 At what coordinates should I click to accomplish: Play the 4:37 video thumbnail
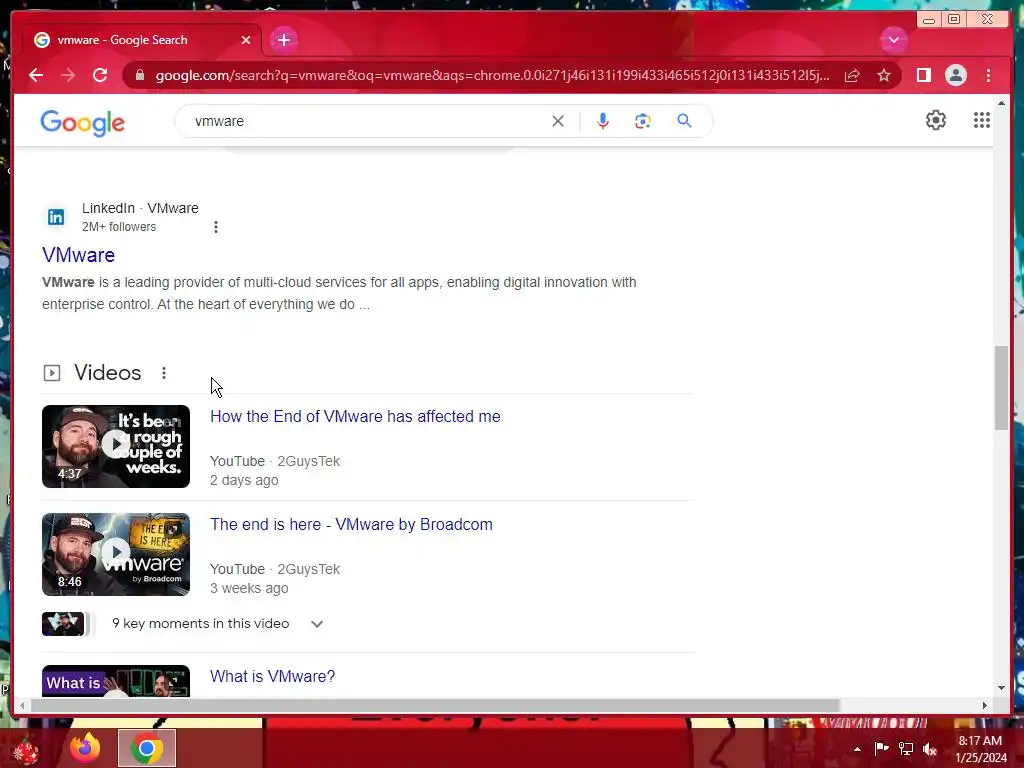coord(116,446)
